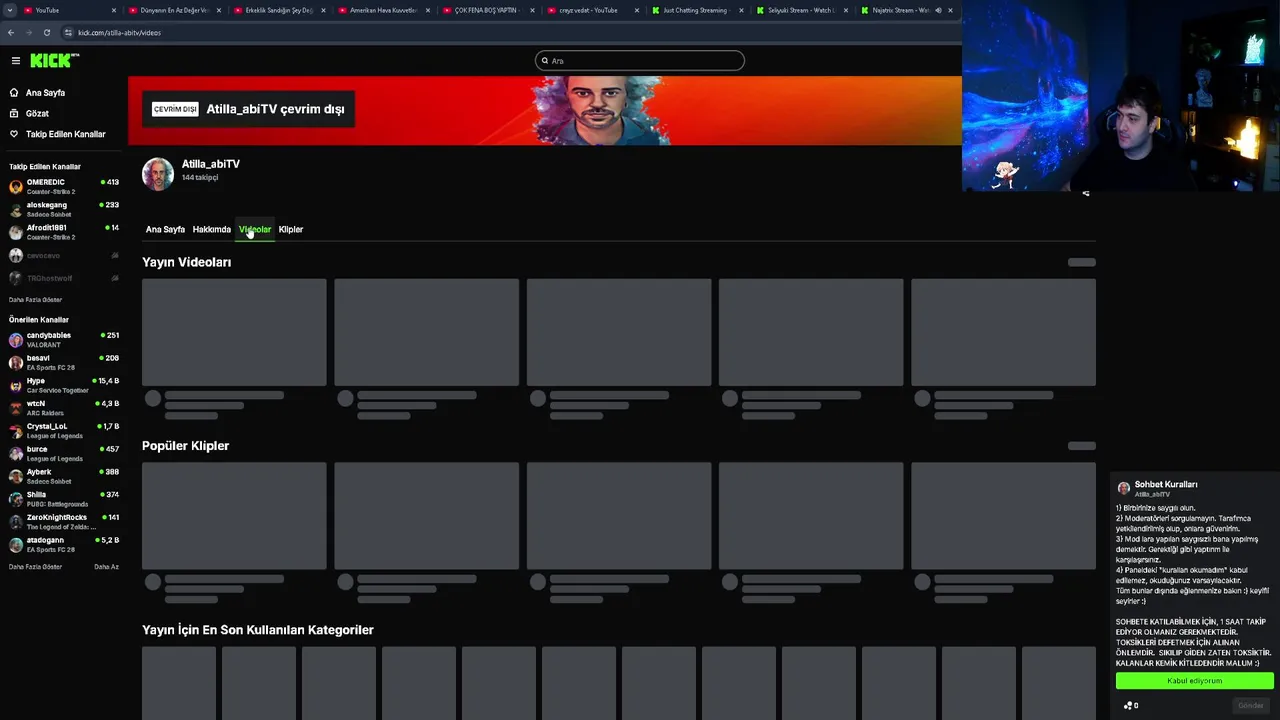Open Ayberk channel avatar

[15, 477]
